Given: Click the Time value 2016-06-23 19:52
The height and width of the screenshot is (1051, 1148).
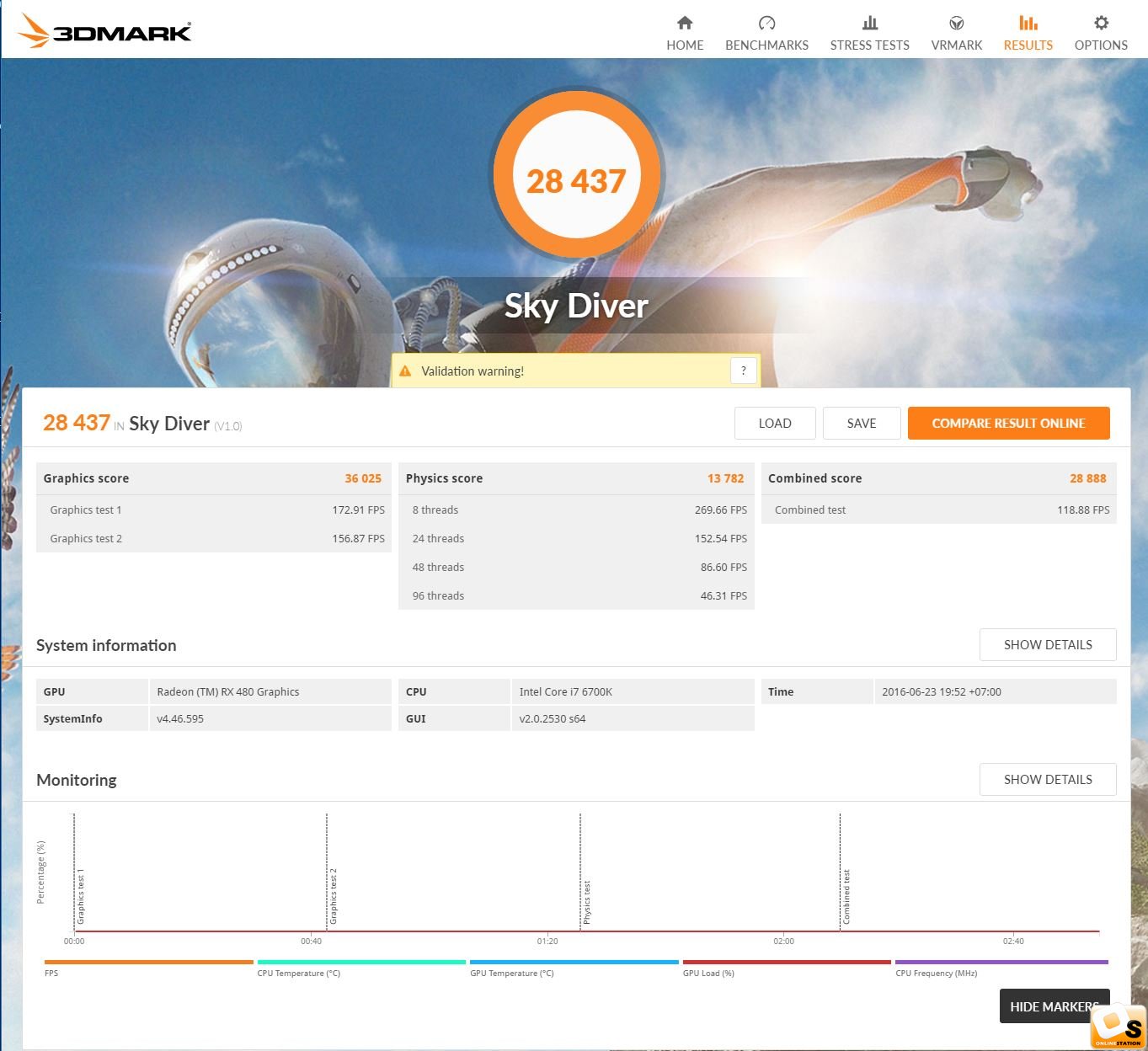Looking at the screenshot, I should 942,691.
